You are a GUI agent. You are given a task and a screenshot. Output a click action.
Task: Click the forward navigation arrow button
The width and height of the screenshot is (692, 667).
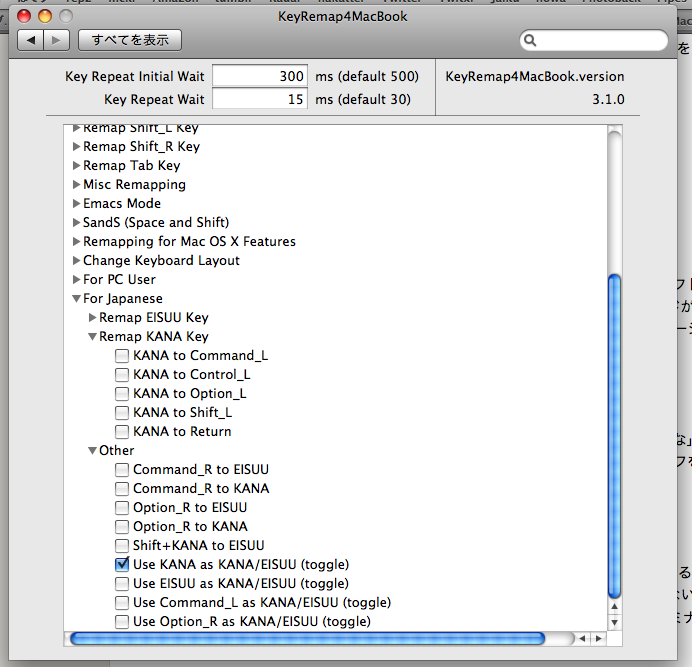tap(57, 40)
